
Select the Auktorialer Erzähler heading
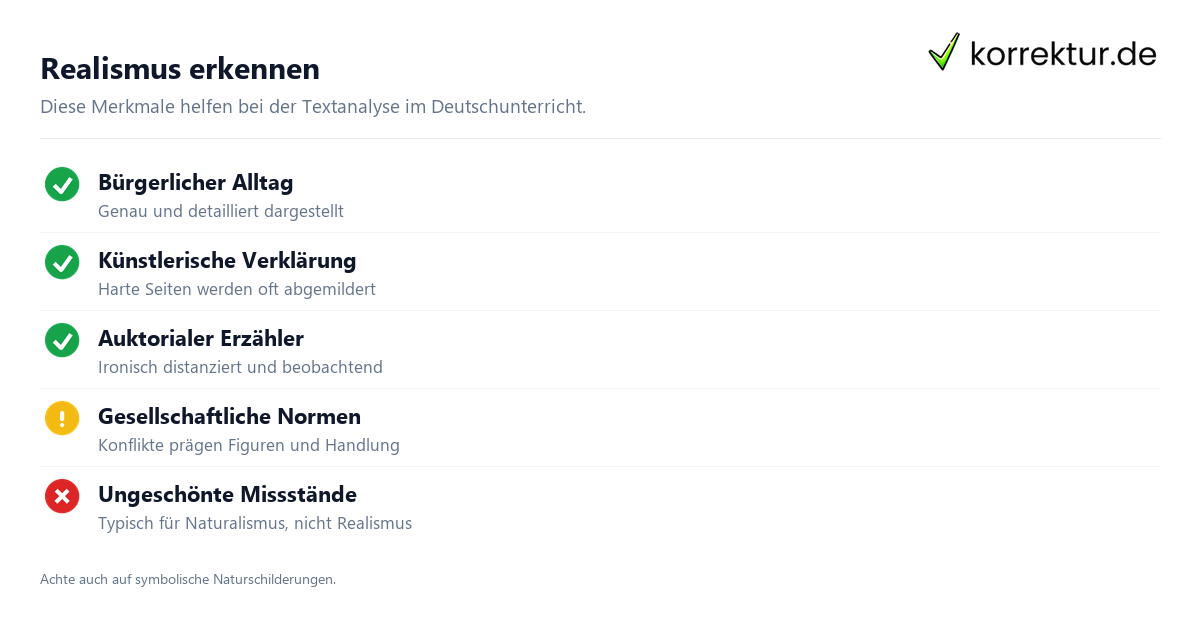[x=201, y=339]
